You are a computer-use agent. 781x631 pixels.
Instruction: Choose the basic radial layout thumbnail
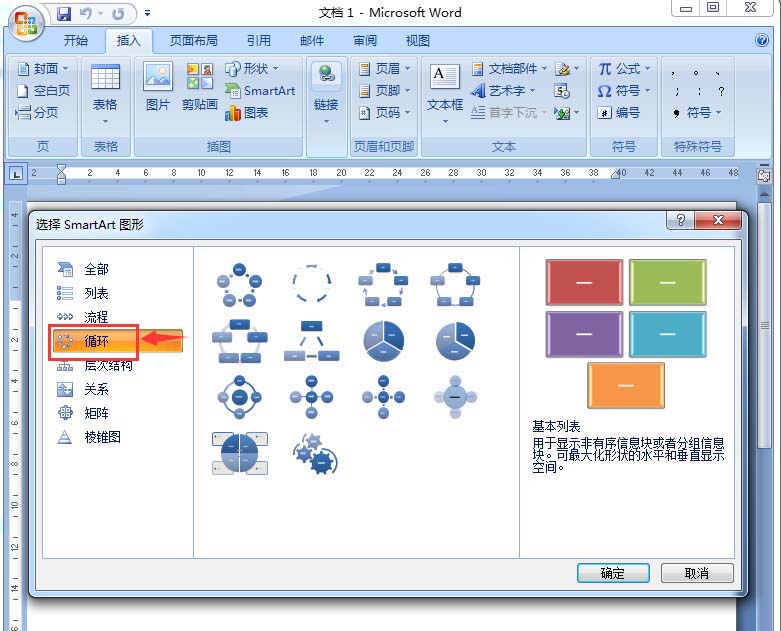(311, 397)
